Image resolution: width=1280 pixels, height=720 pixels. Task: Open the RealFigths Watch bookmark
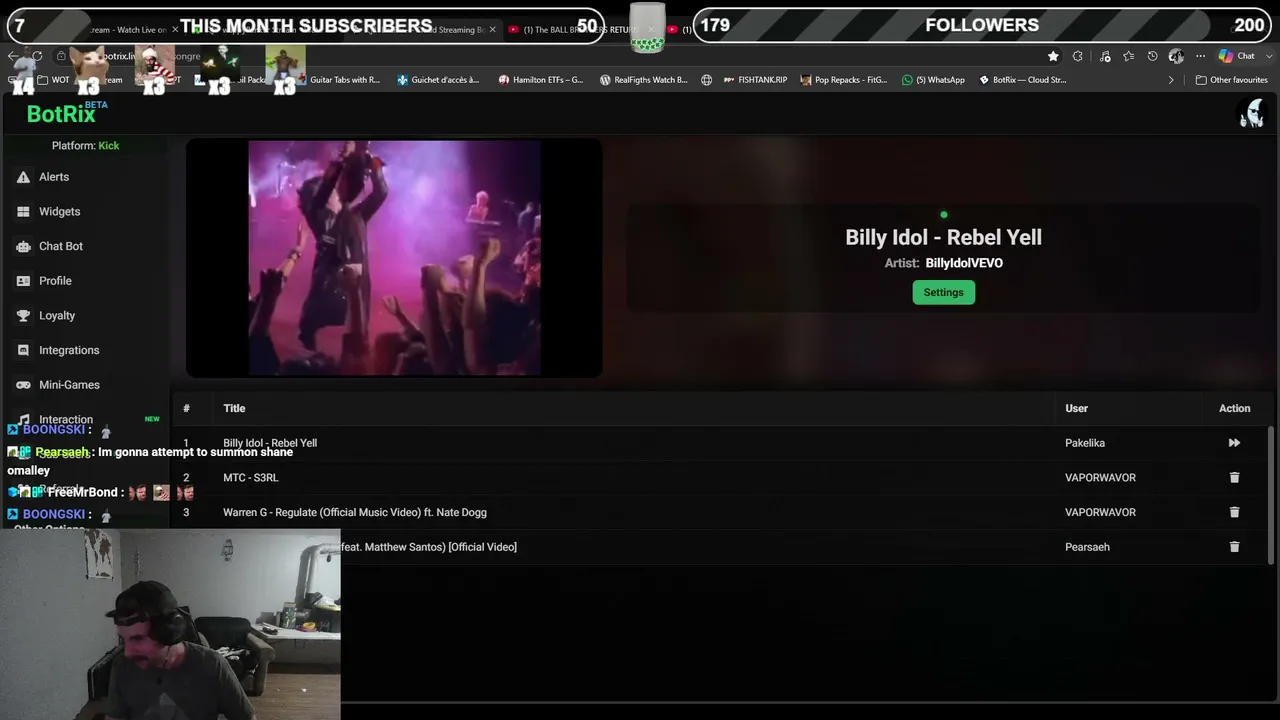(x=643, y=80)
